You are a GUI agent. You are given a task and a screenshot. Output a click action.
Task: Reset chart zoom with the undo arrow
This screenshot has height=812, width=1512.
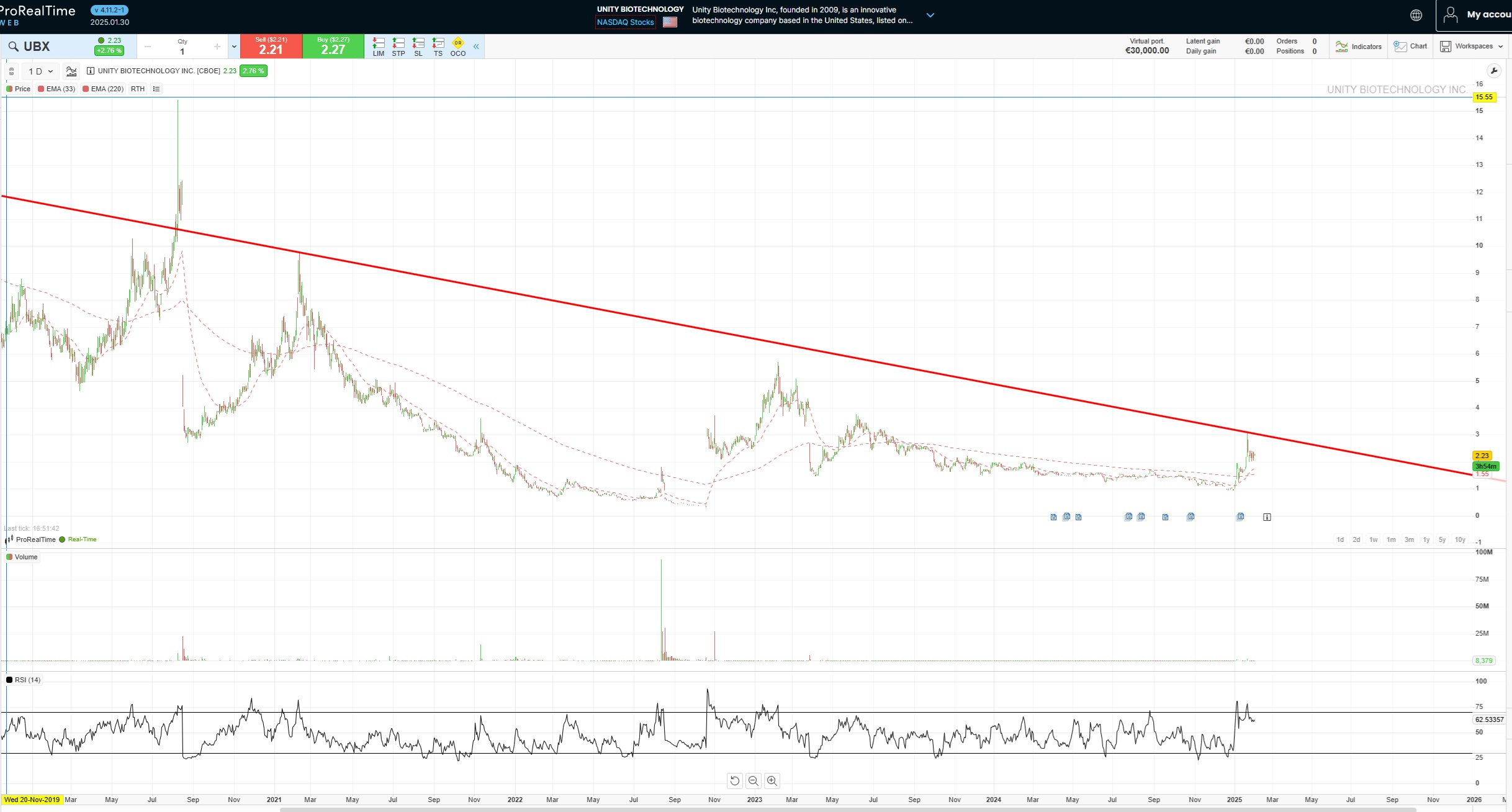[735, 781]
